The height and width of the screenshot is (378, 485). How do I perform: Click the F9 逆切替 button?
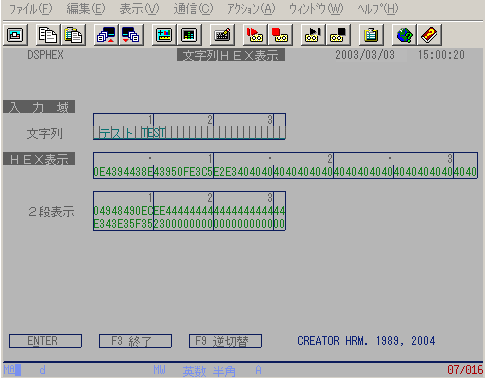[x=225, y=341]
